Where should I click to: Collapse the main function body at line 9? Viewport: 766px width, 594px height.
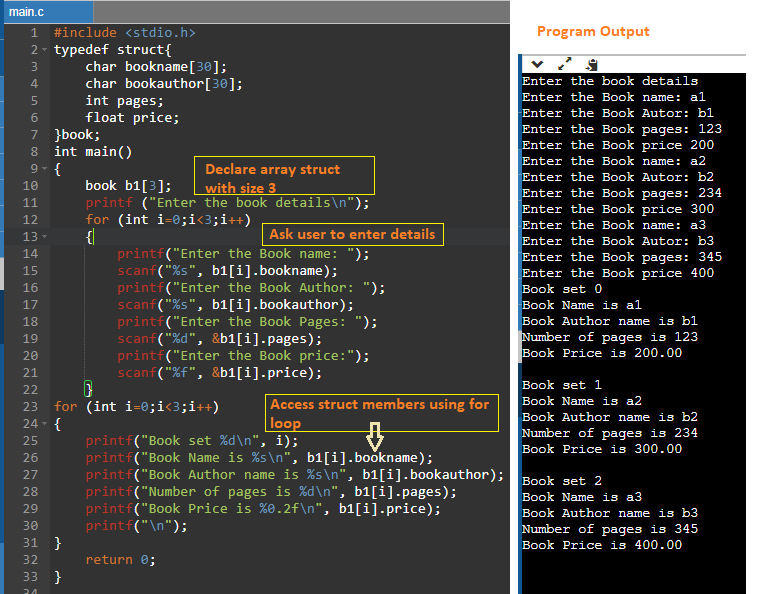point(44,169)
